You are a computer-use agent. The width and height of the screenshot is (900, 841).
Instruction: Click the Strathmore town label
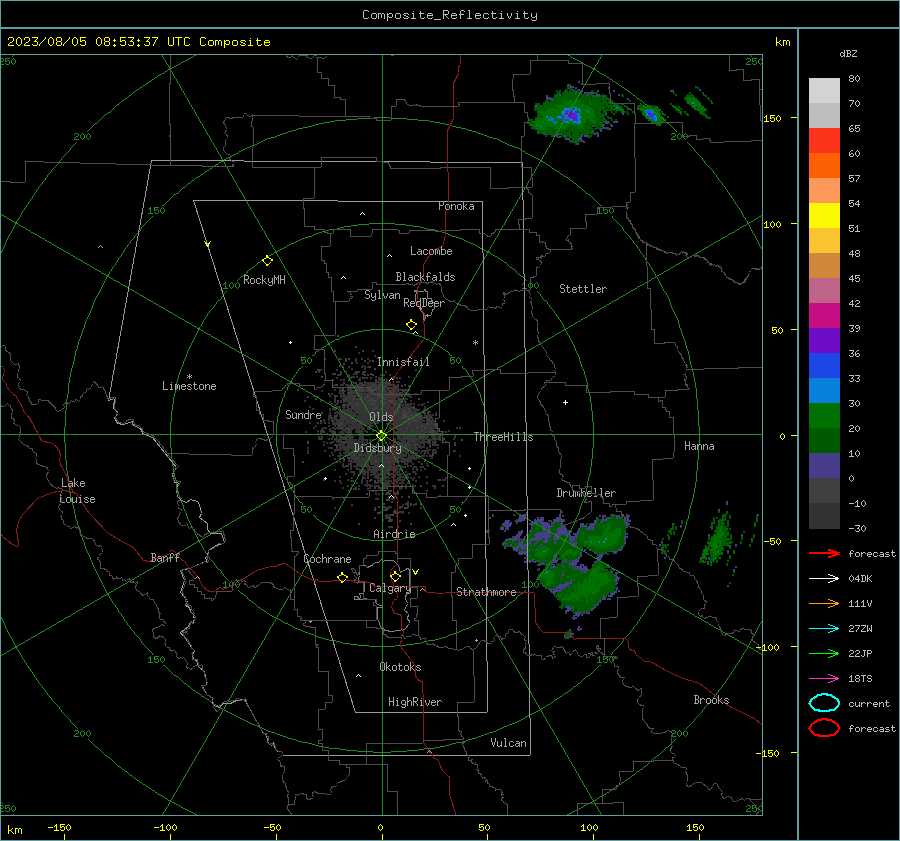(486, 592)
